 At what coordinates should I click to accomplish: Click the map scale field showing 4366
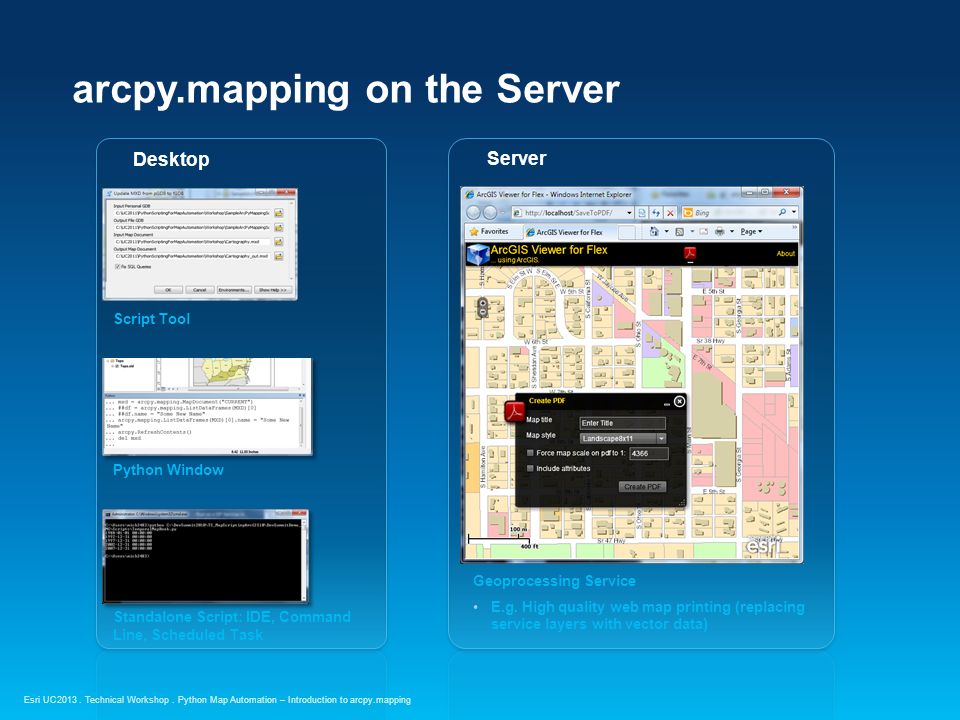[x=648, y=454]
